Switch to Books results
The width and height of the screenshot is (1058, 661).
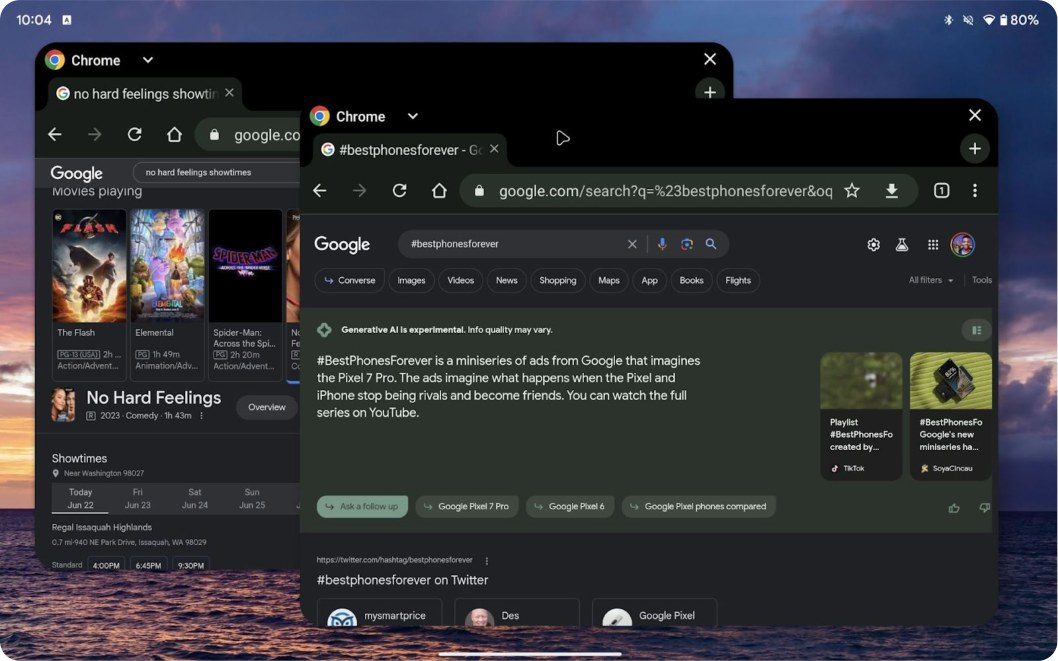(x=692, y=281)
